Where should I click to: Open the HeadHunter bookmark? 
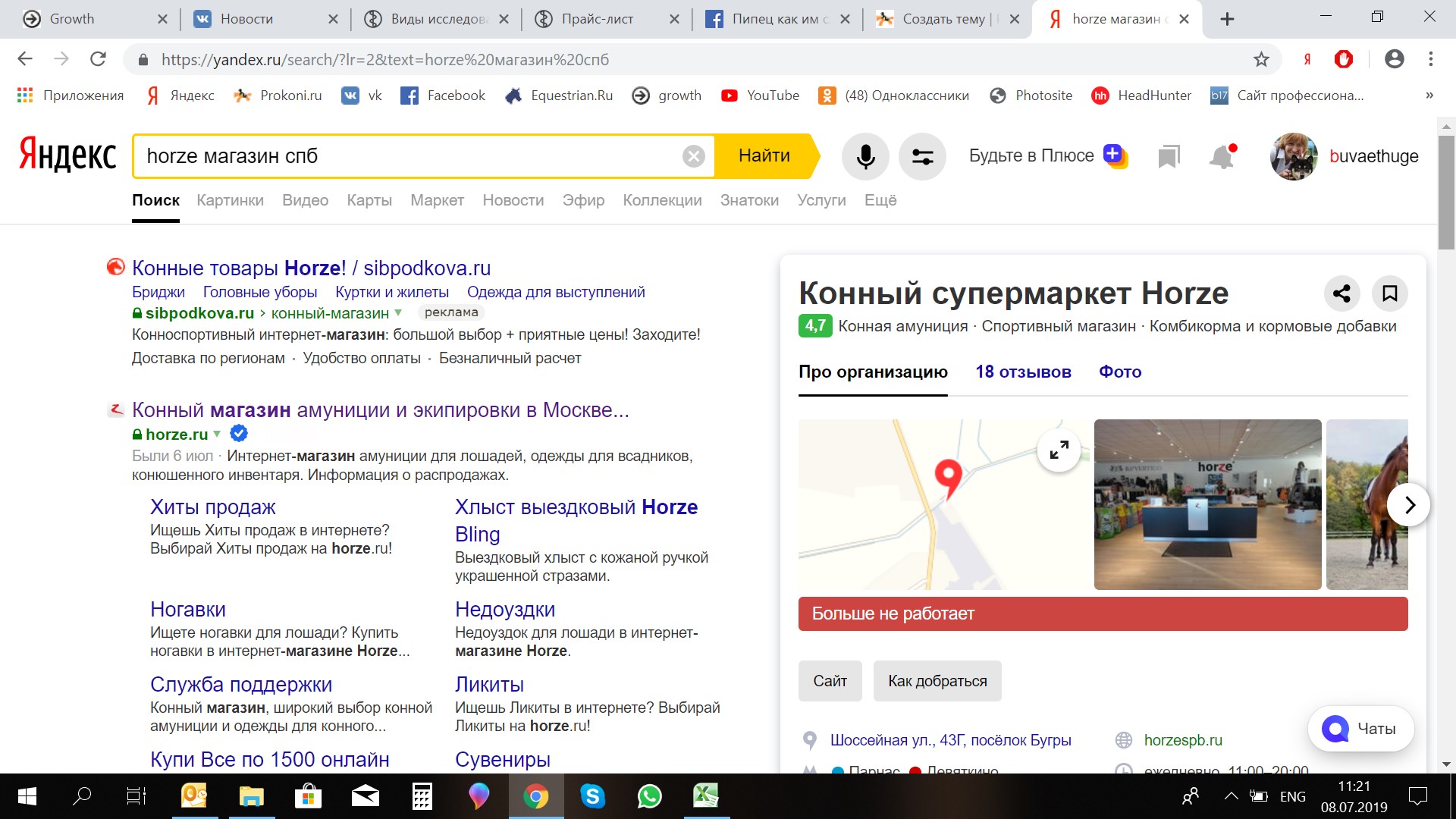[x=1141, y=96]
